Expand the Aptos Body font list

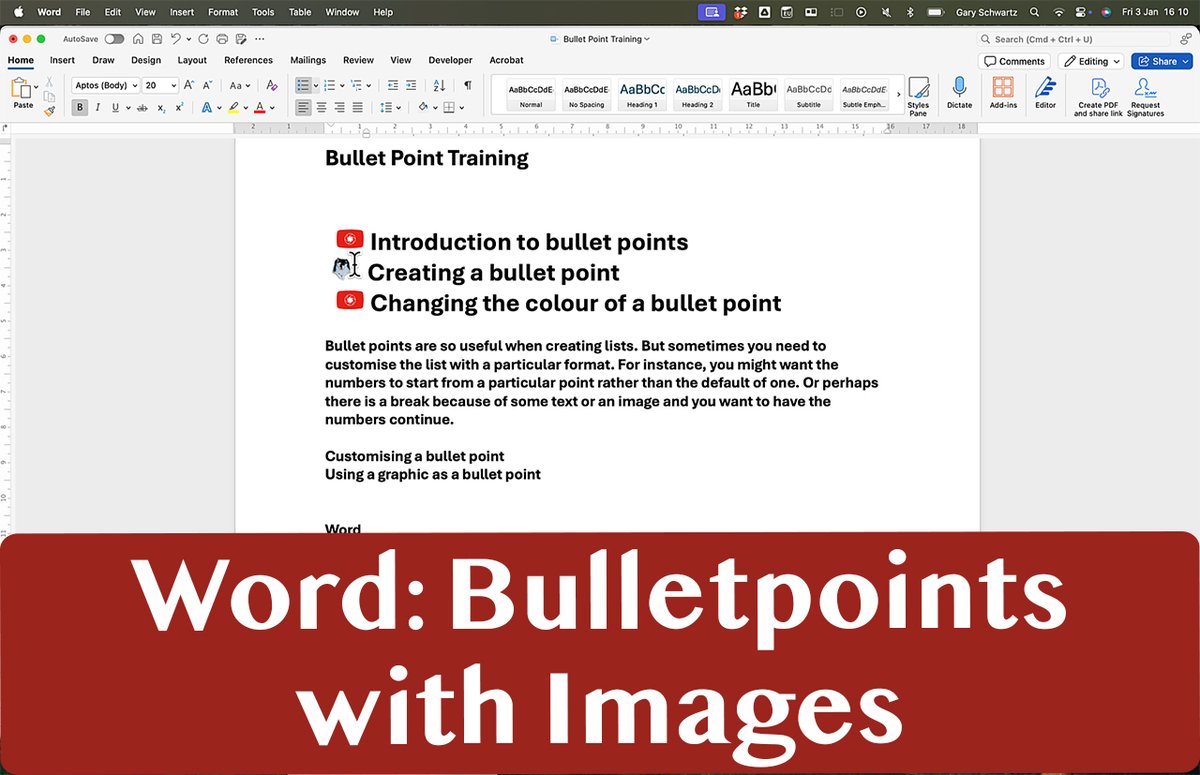pyautogui.click(x=135, y=86)
